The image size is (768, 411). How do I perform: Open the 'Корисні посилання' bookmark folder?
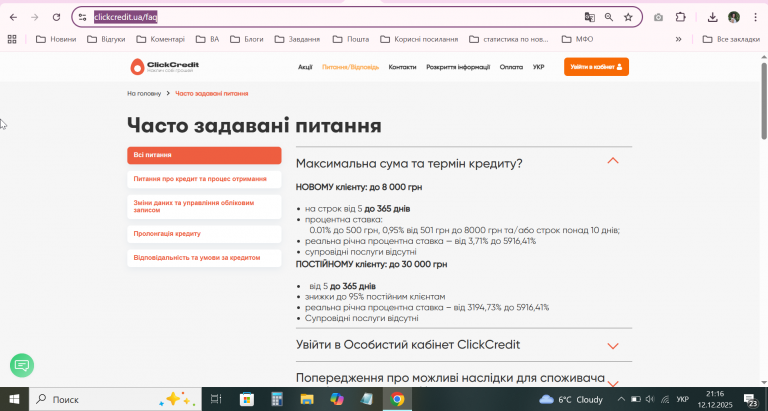419,39
